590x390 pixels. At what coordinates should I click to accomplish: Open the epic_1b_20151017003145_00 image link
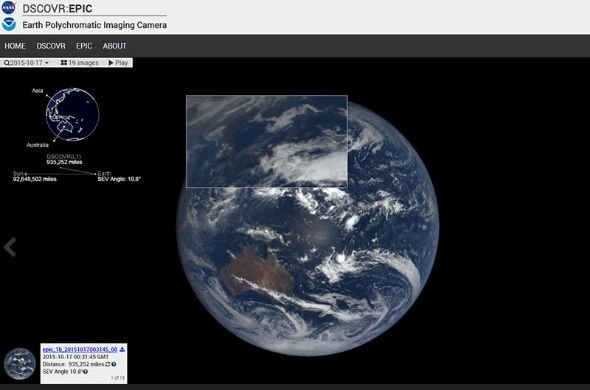coord(80,350)
